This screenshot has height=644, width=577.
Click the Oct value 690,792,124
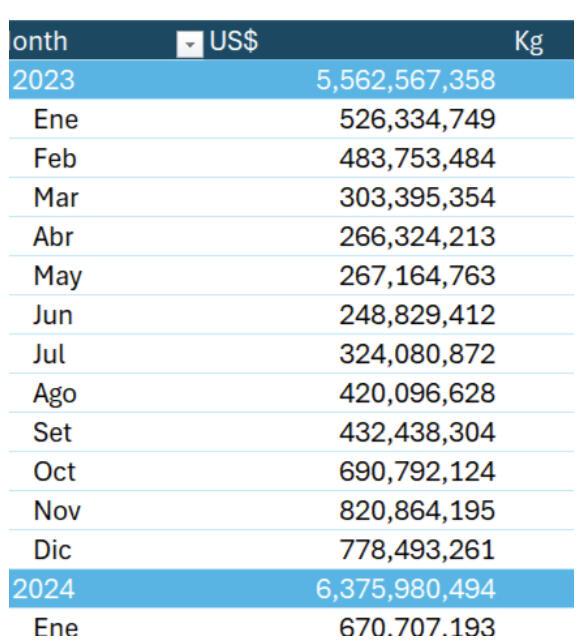click(417, 472)
